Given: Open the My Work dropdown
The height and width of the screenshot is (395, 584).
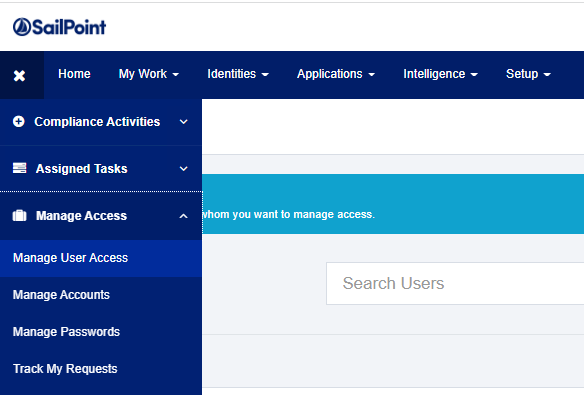Looking at the screenshot, I should pyautogui.click(x=149, y=74).
